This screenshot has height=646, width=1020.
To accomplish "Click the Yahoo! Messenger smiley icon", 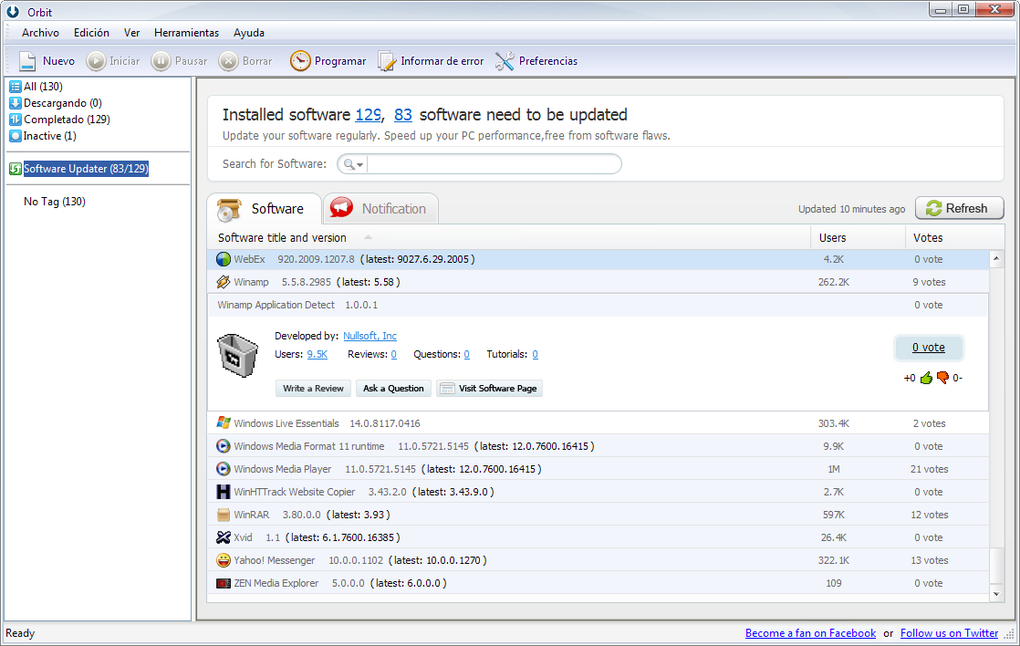I will (x=224, y=560).
